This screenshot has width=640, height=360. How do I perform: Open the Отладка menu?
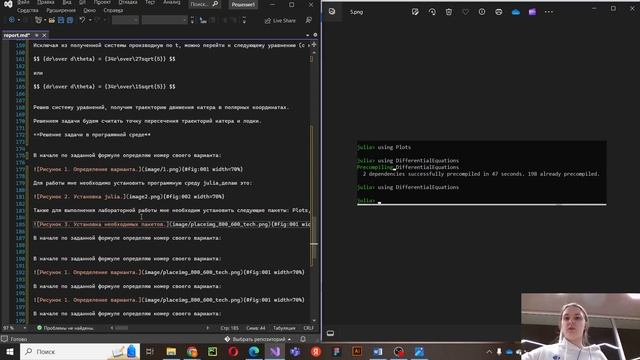point(128,2)
